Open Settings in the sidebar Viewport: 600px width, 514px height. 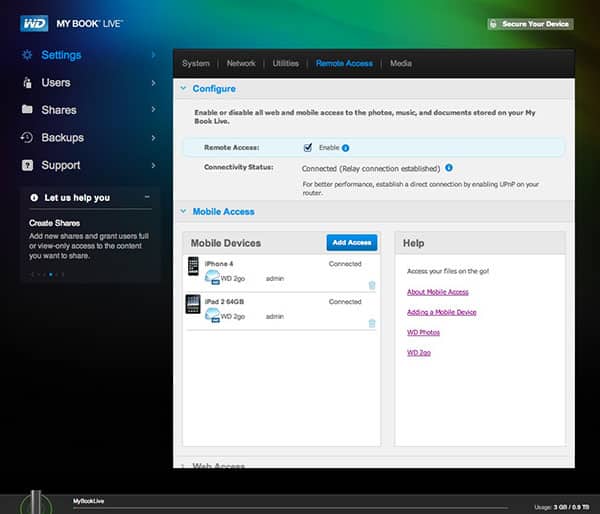[x=61, y=55]
